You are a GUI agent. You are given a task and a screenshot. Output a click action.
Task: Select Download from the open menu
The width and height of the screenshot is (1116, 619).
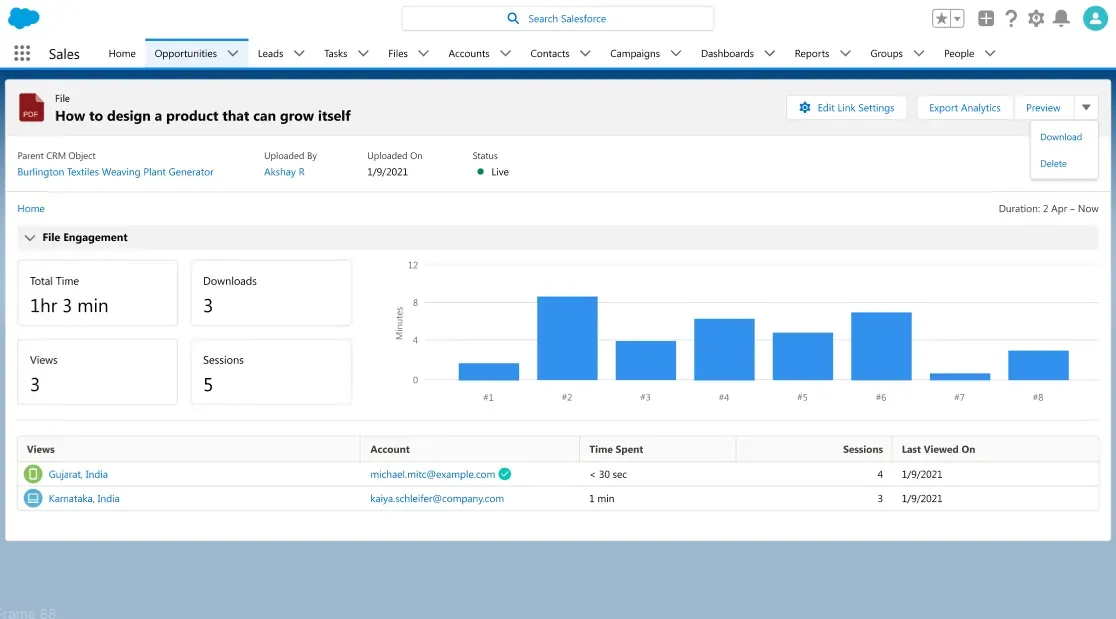(1061, 137)
